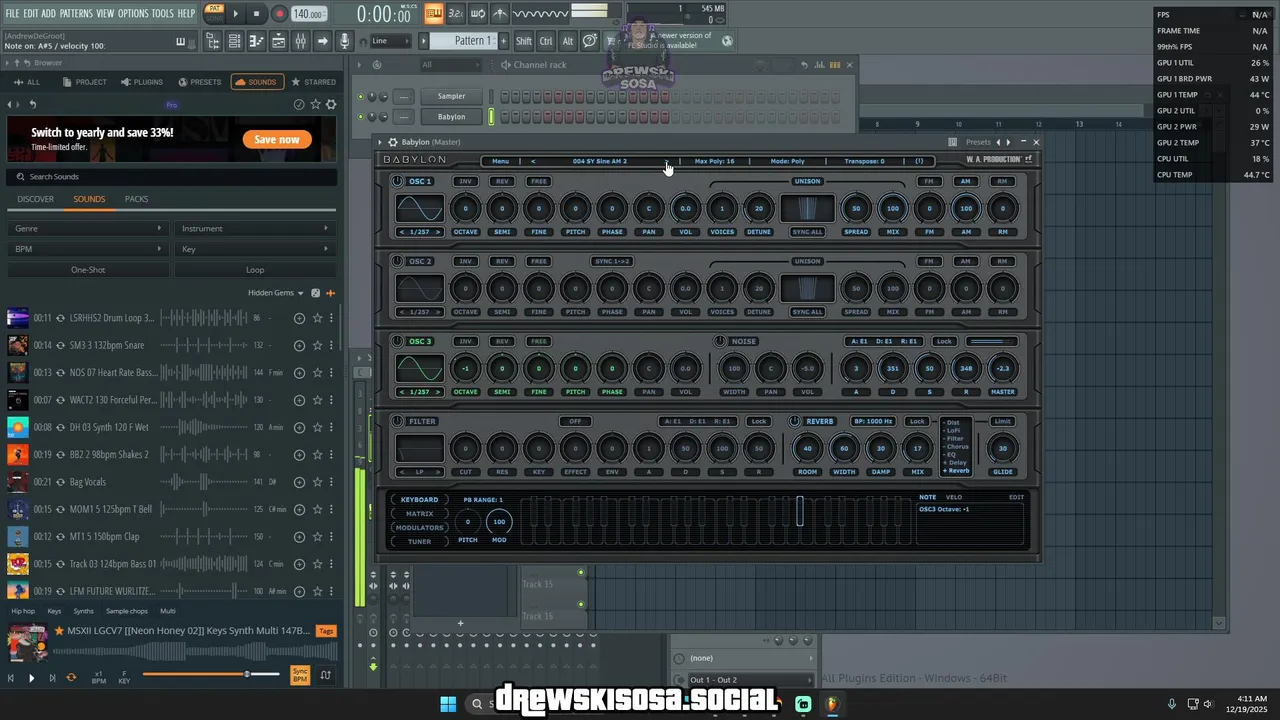Open the Key filter dropdown
Screen dimensions: 1280x720
[x=254, y=249]
